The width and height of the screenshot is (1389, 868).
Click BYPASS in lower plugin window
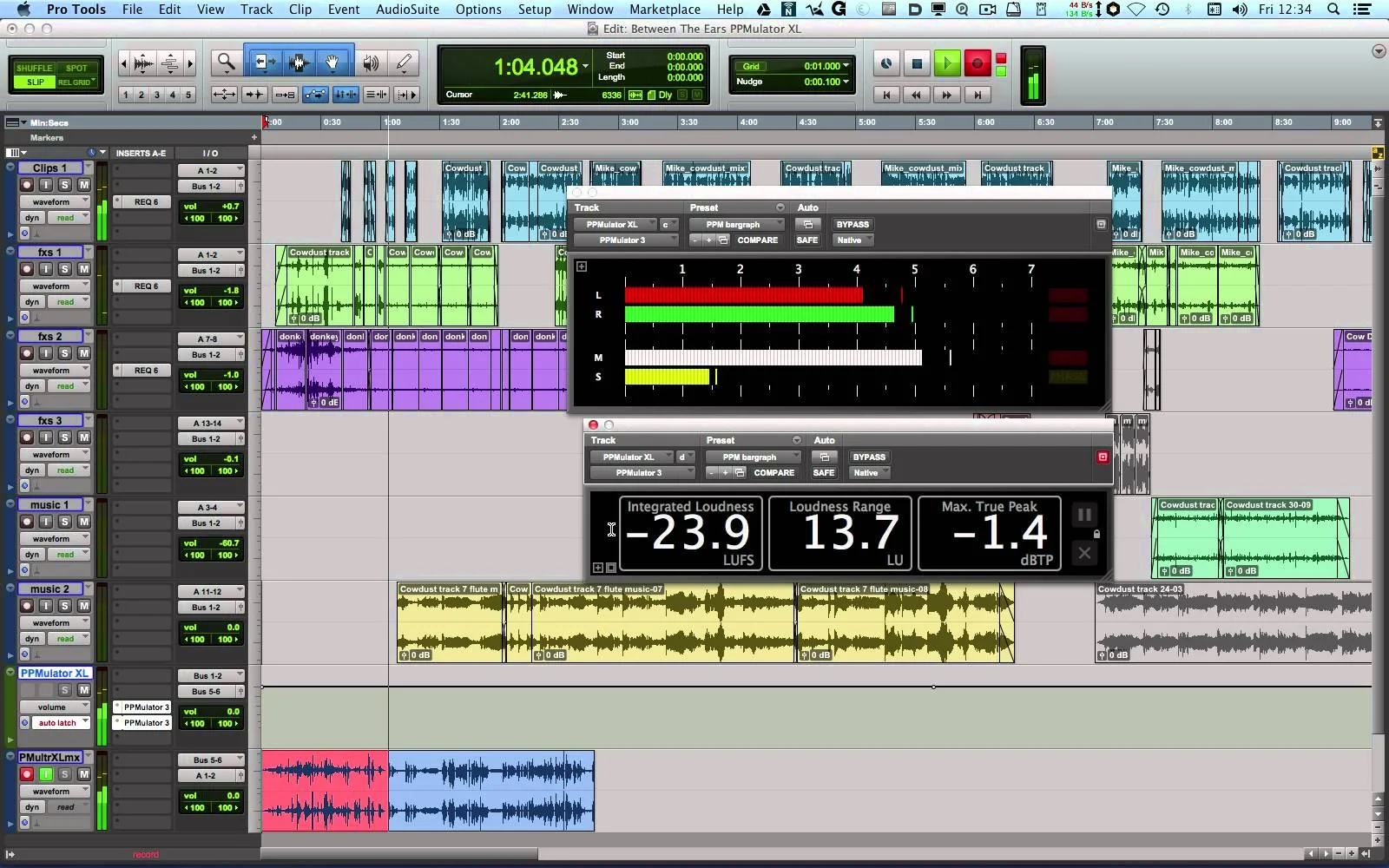click(869, 457)
